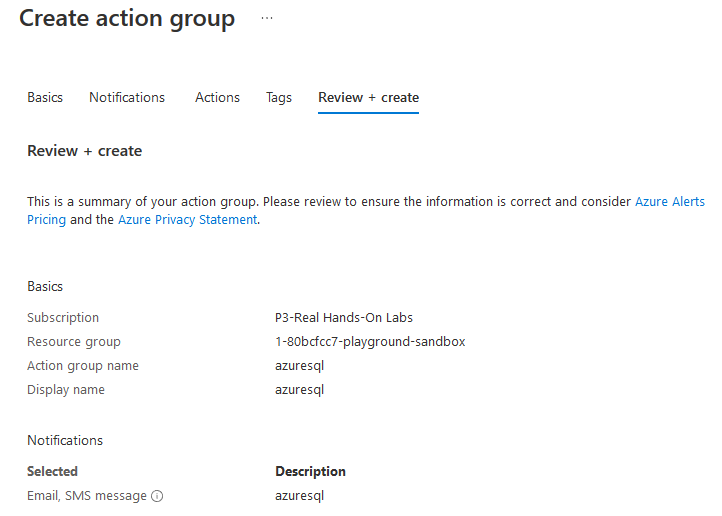Click the Description column header
The height and width of the screenshot is (516, 722).
click(x=310, y=471)
